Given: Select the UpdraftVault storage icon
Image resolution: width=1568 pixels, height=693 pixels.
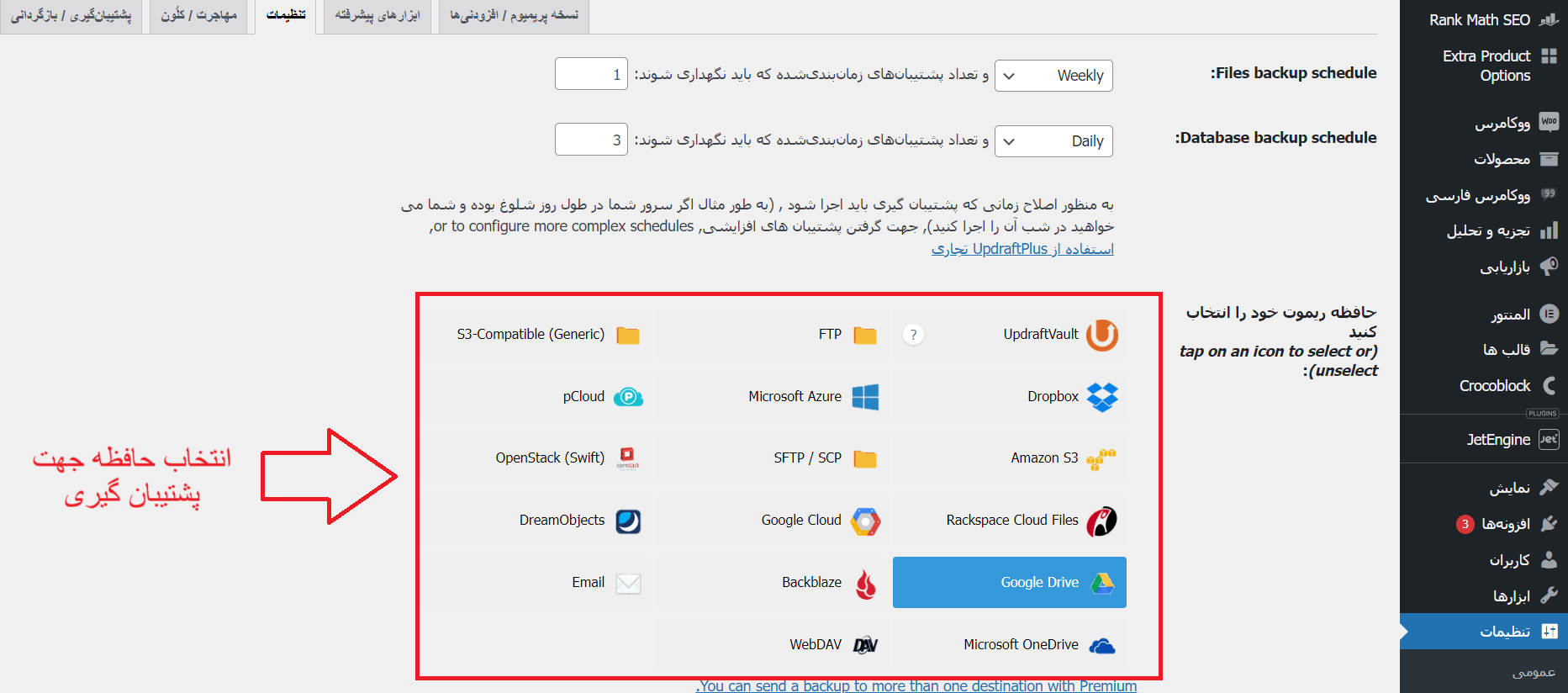Looking at the screenshot, I should point(1101,335).
